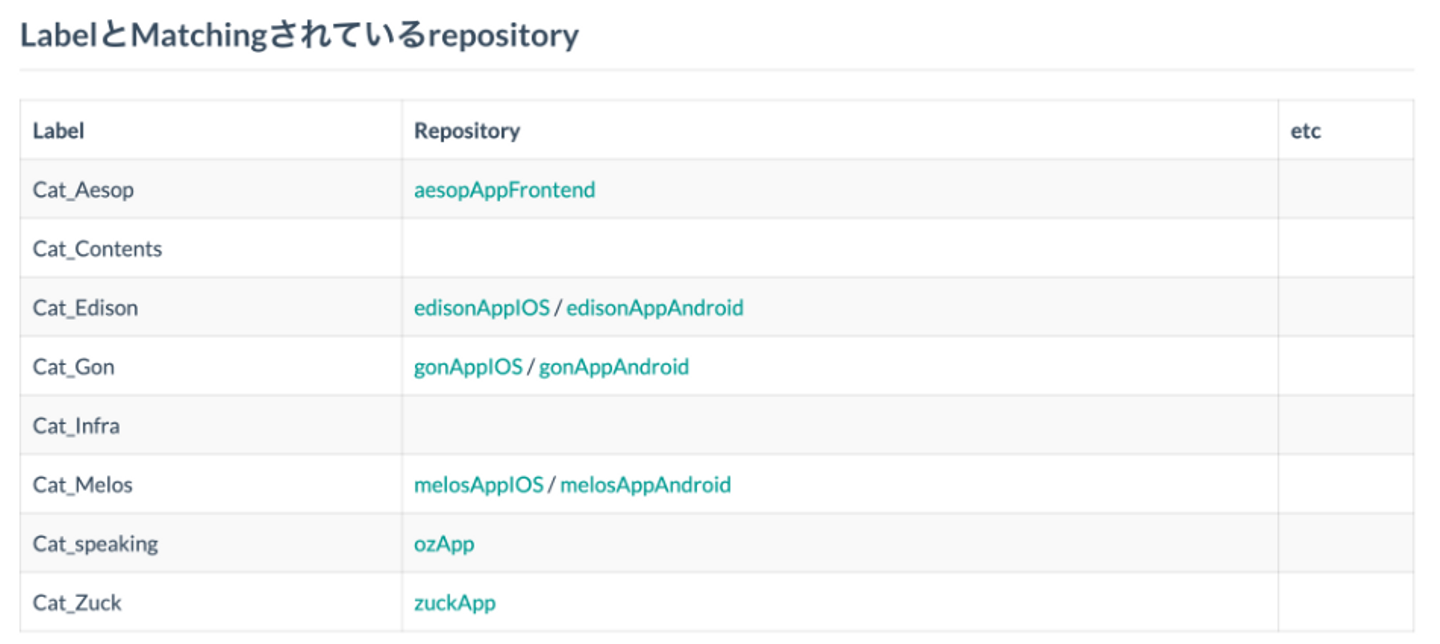This screenshot has height=644, width=1440.
Task: Select the Cat_Edison label cell
Action: (85, 308)
